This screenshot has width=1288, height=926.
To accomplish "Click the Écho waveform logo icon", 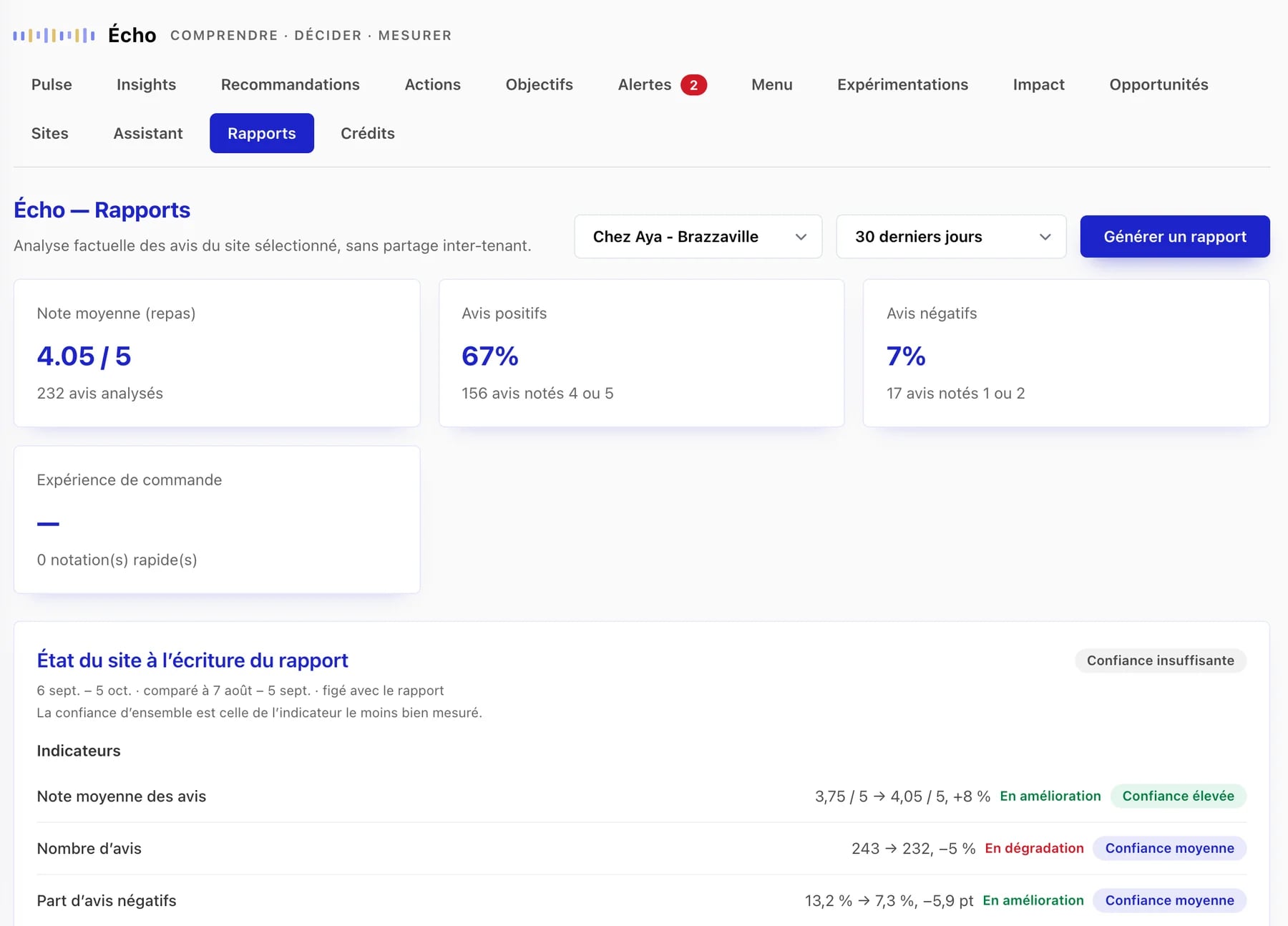I will (x=54, y=35).
